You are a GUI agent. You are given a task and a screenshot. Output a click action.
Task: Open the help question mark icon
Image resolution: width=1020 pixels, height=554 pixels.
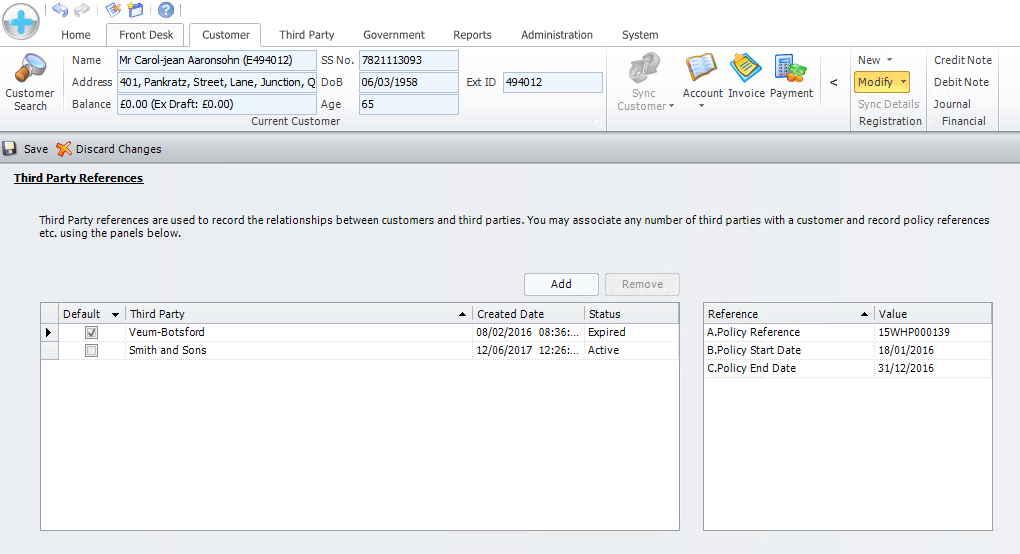point(166,10)
